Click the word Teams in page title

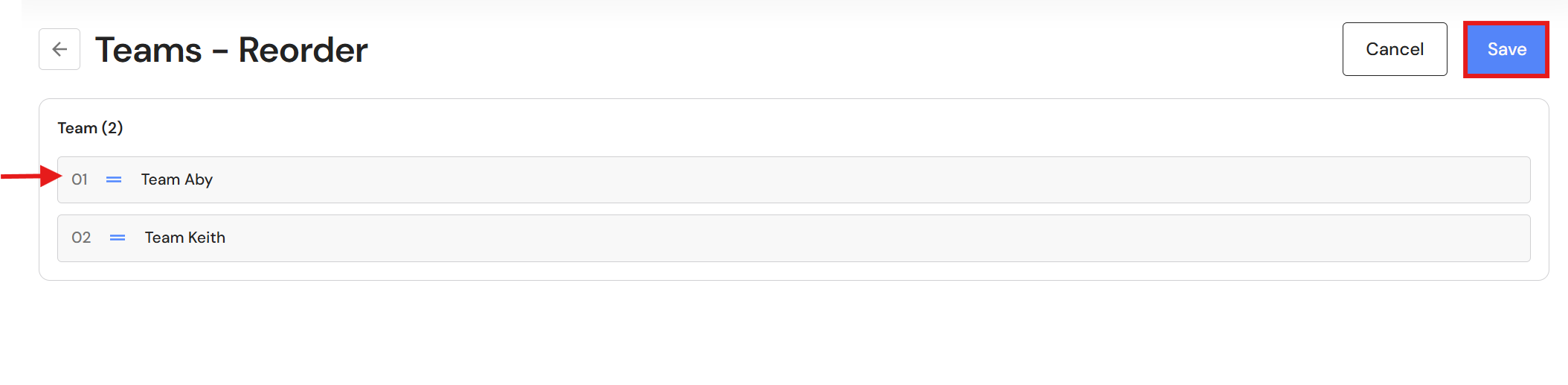click(149, 50)
